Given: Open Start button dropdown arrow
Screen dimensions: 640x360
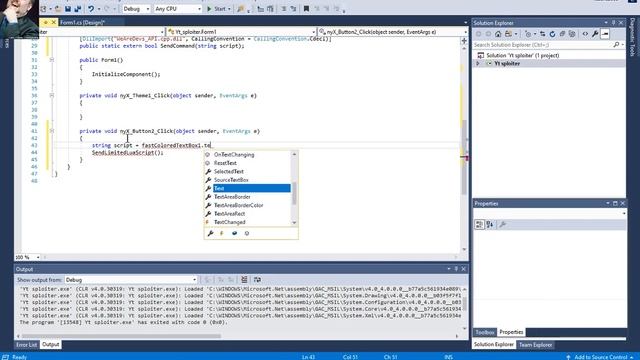Looking at the screenshot, I should click(229, 9).
